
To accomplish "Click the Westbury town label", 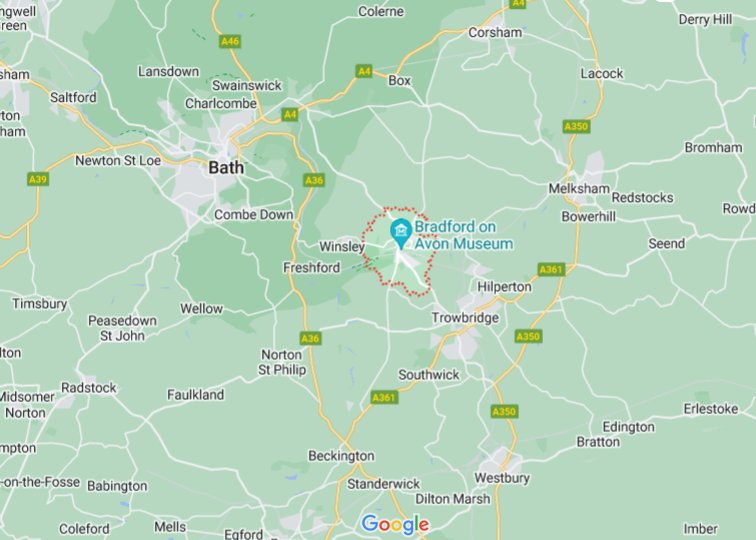I will 502,478.
